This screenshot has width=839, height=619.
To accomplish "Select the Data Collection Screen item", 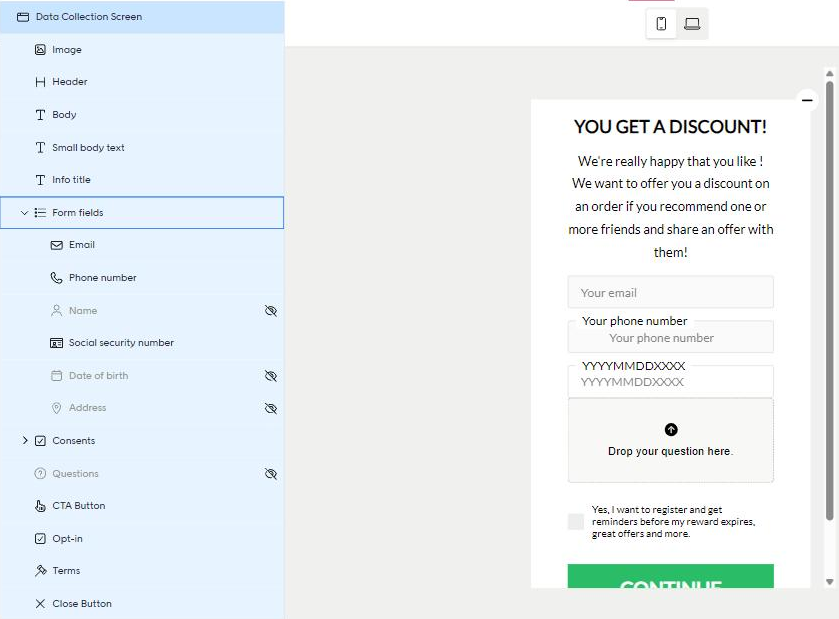I will point(142,17).
